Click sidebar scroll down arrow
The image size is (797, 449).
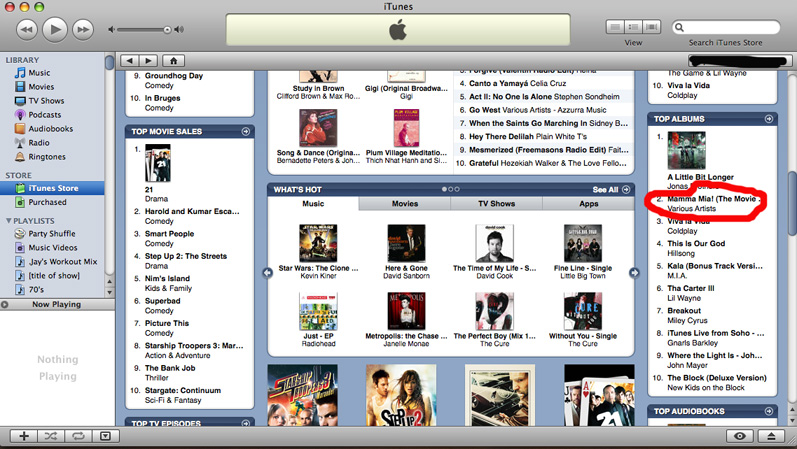coord(109,292)
